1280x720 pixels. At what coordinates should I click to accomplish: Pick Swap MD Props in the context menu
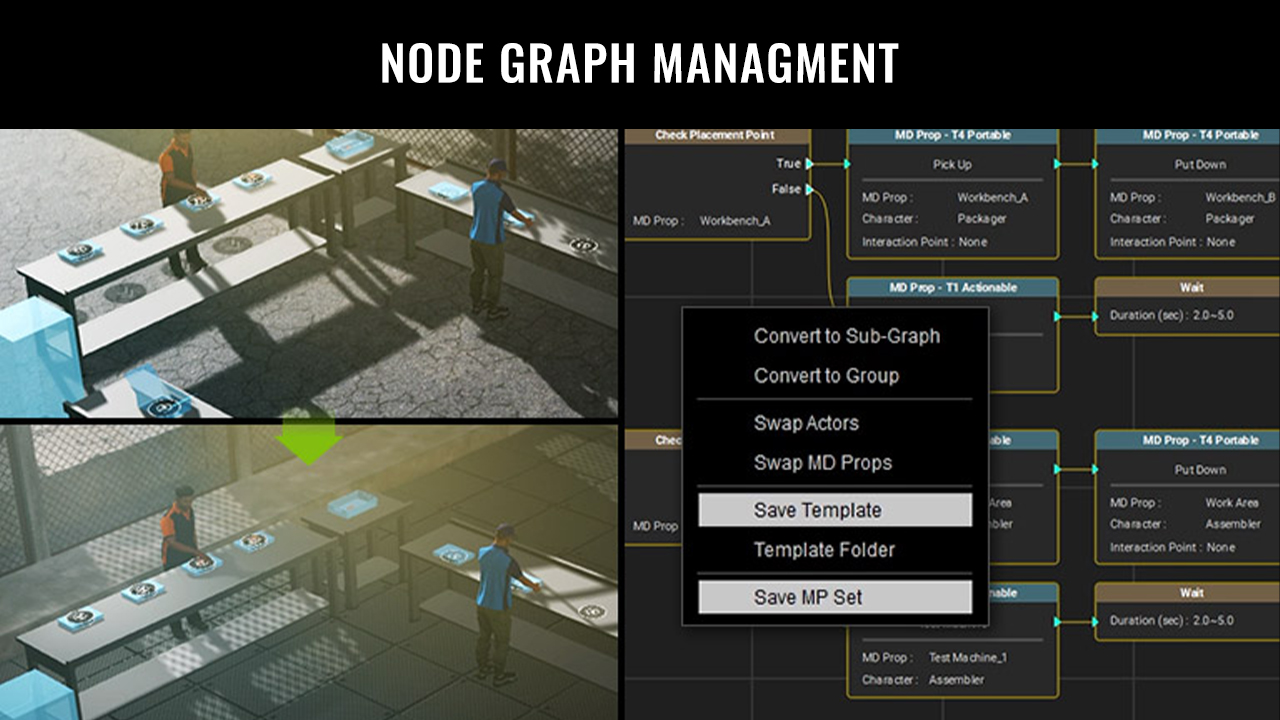pyautogui.click(x=822, y=463)
